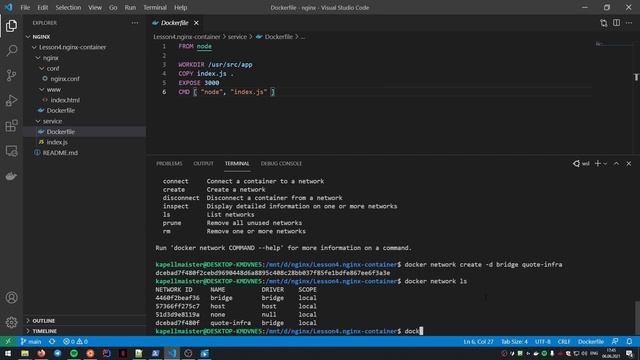The image size is (640, 360).
Task: Select the Dockerfile under service folder
Action: tap(84, 132)
